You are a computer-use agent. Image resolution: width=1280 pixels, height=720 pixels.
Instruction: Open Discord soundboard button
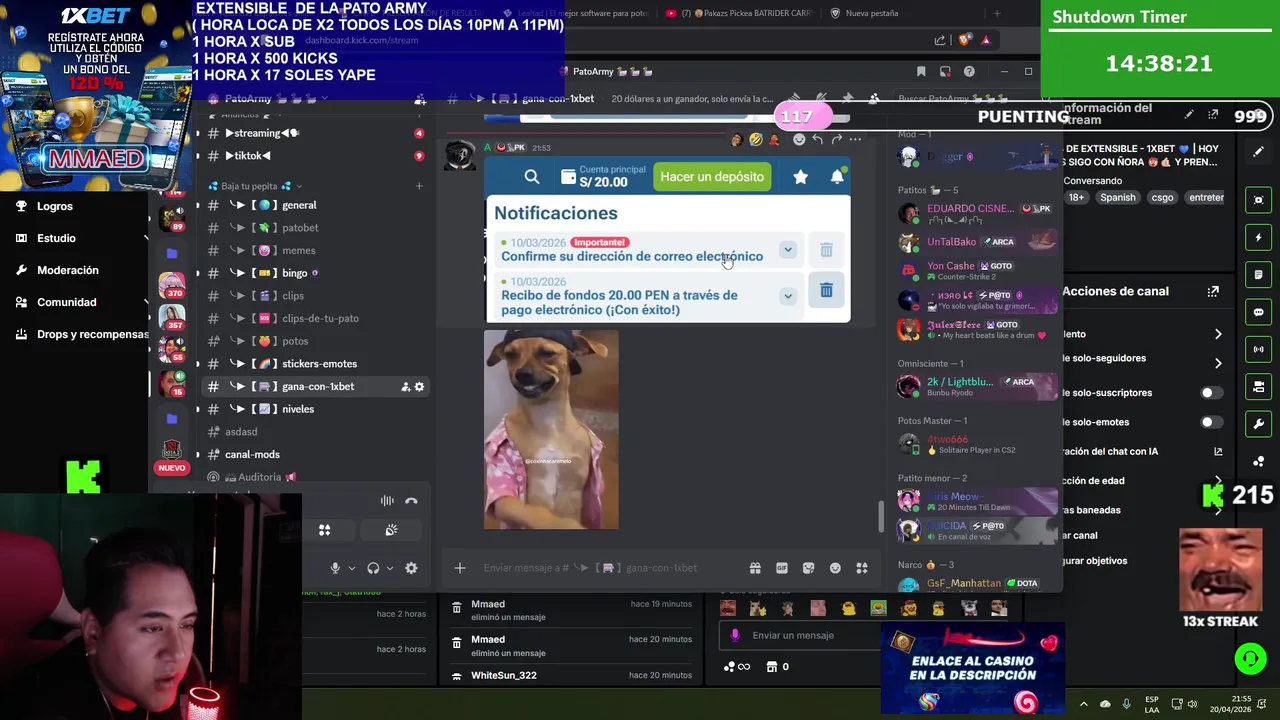[x=391, y=530]
